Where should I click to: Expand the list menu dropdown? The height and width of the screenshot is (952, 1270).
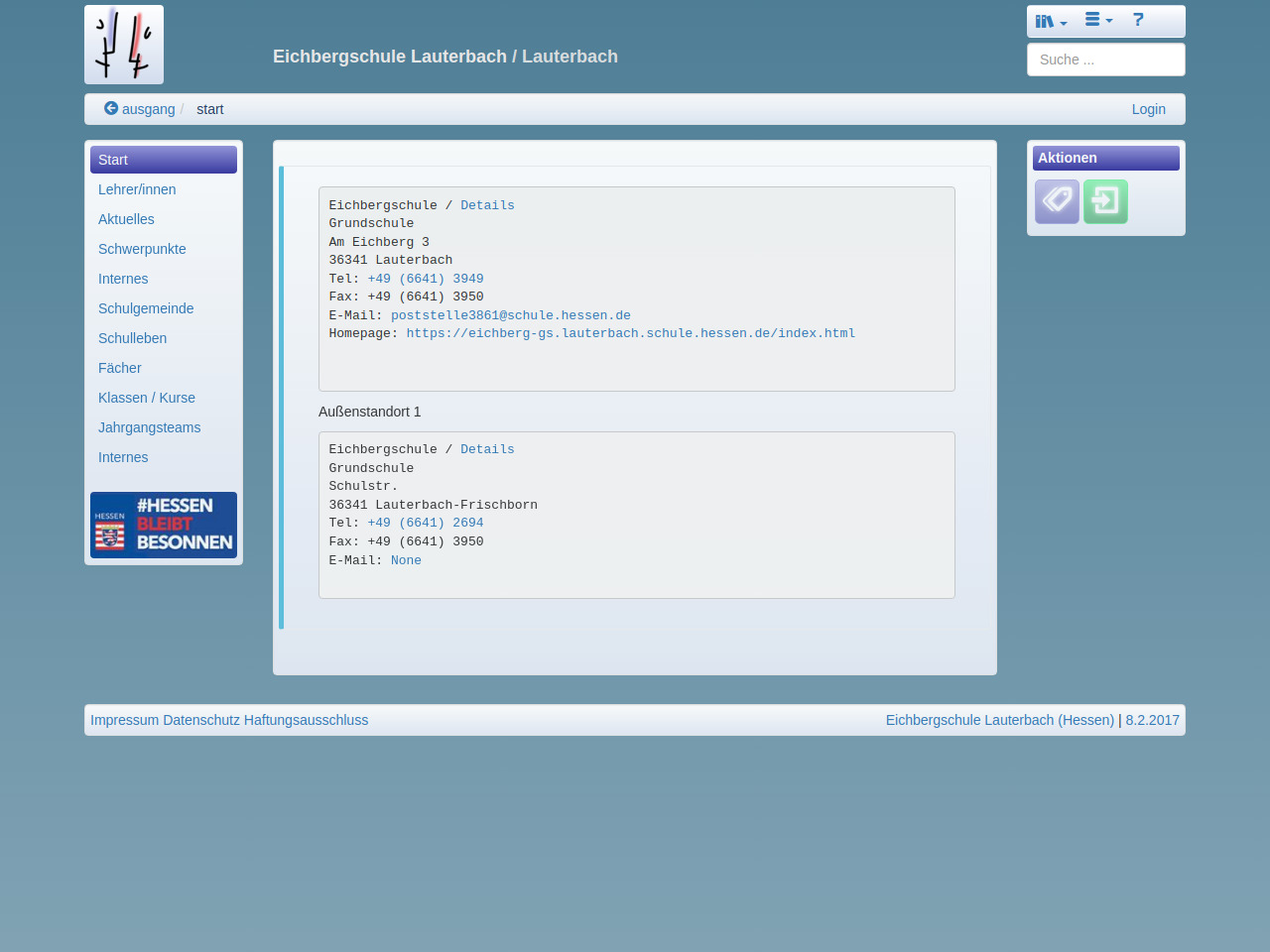(1098, 20)
